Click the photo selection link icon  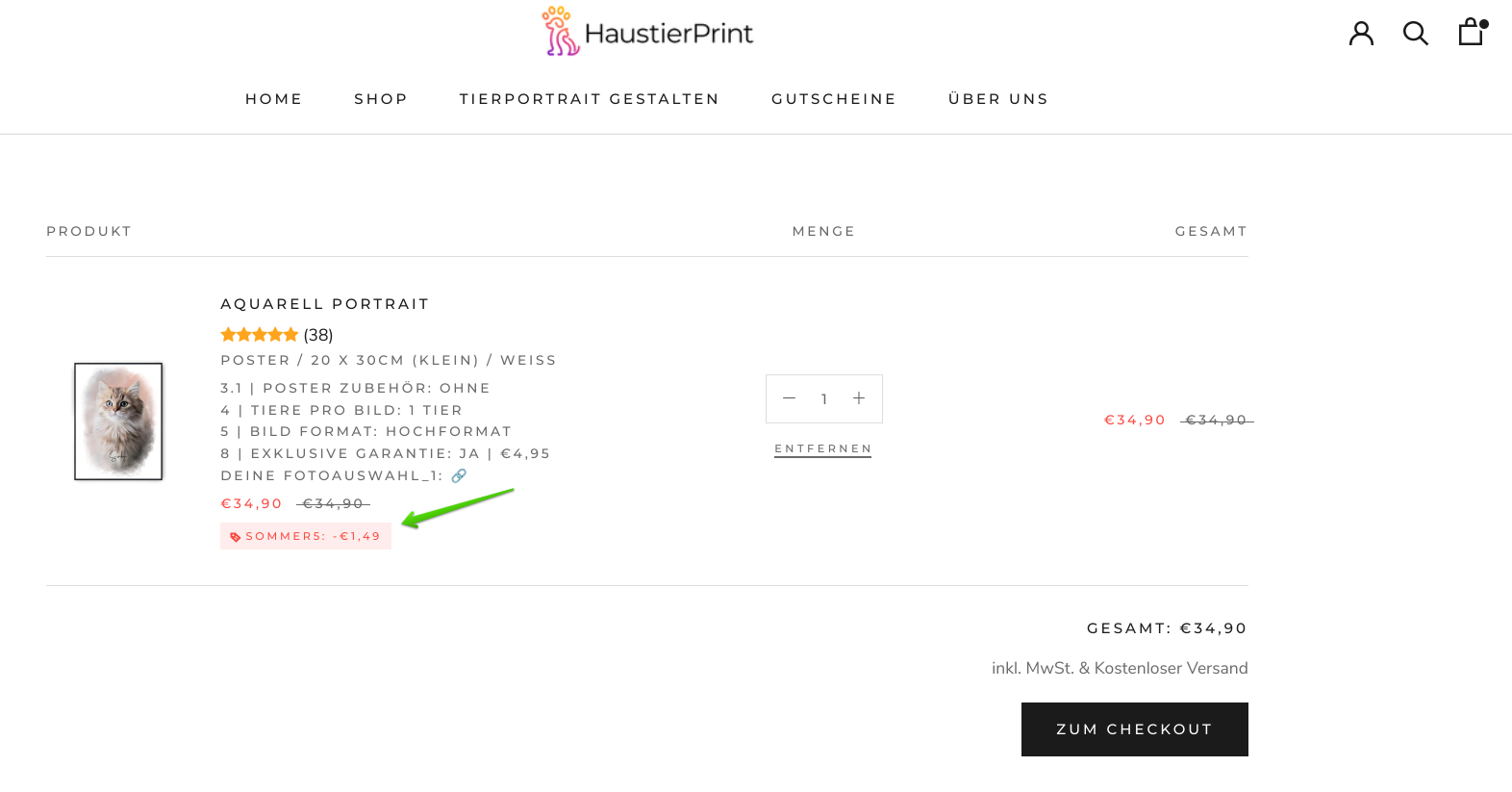[x=460, y=475]
